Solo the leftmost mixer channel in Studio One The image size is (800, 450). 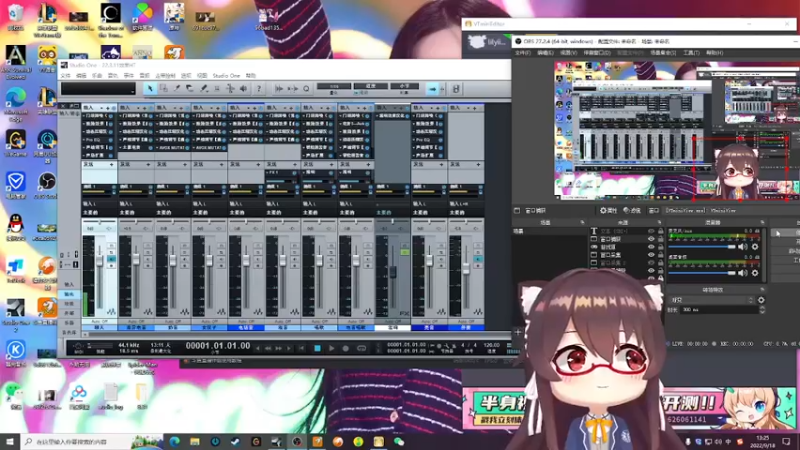[111, 252]
